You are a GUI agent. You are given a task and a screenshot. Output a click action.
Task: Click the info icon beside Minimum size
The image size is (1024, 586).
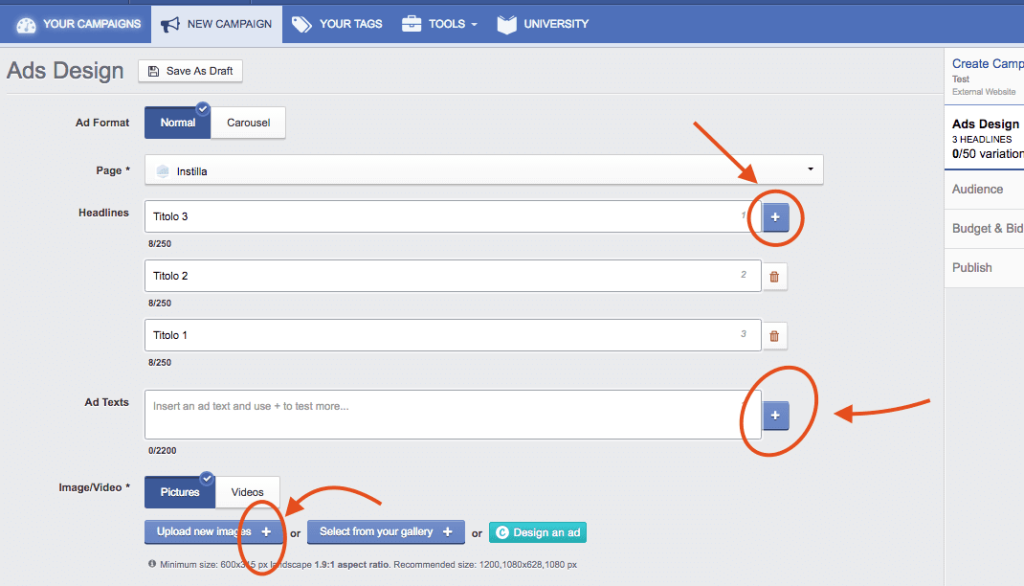(x=152, y=564)
